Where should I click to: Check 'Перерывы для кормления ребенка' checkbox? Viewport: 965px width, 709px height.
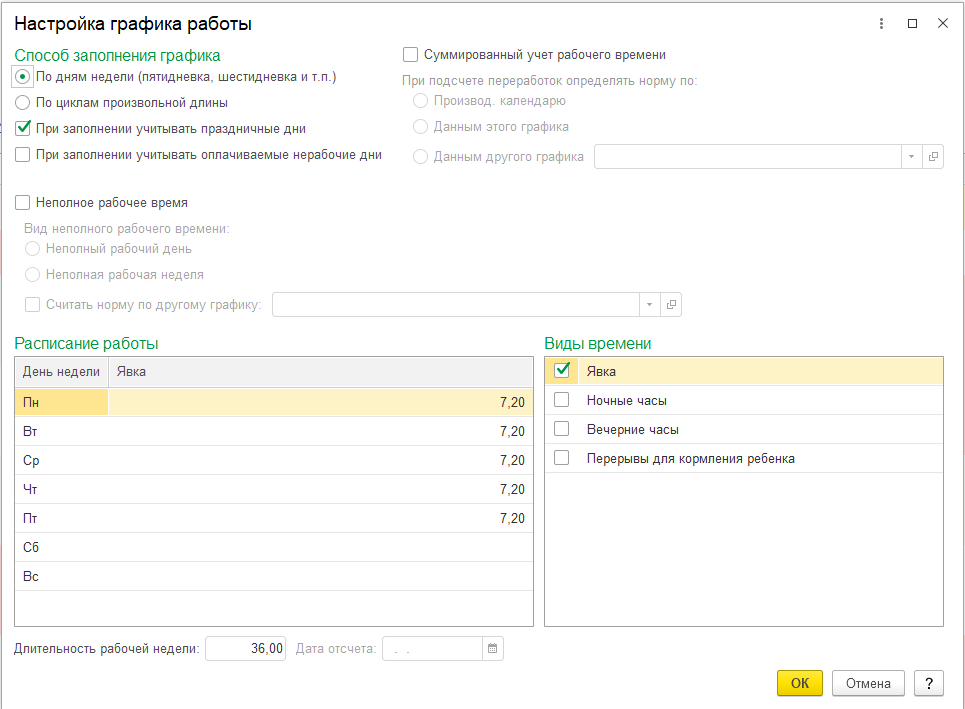point(562,458)
